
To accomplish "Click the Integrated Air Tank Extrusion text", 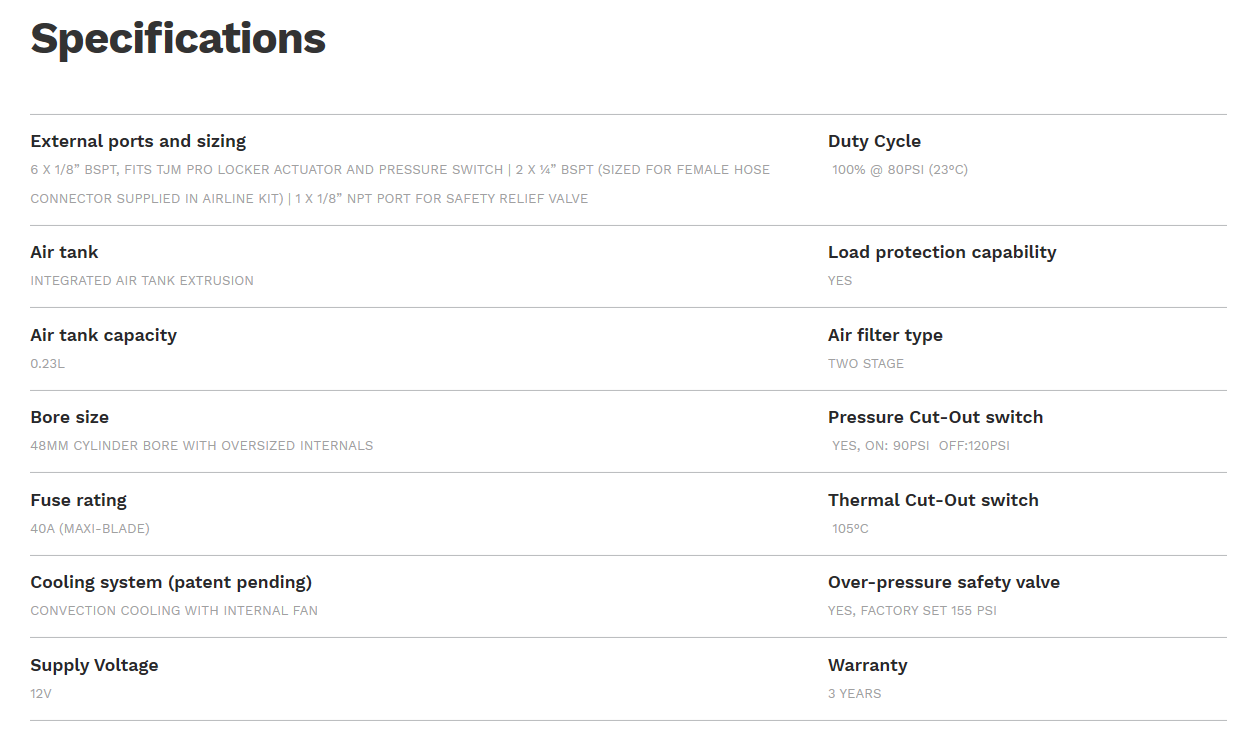I will coord(142,281).
